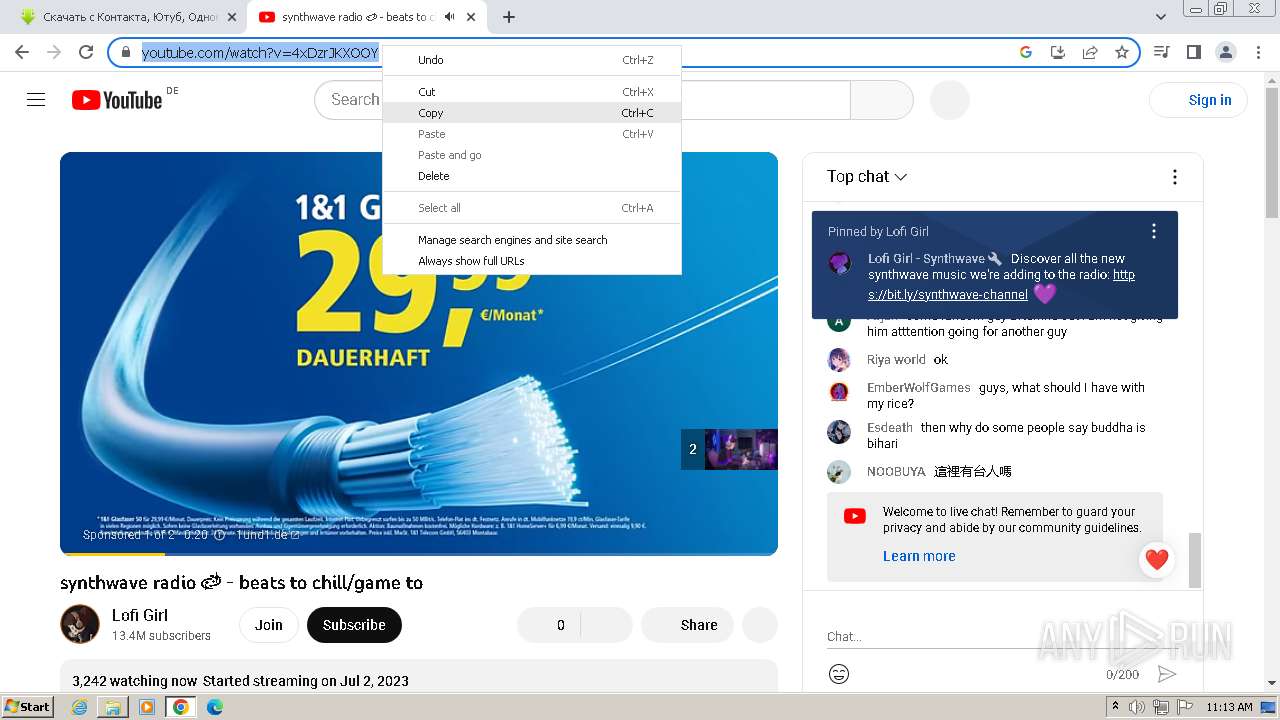Screen dimensions: 1280x720
Task: Open the Lofi Girl channel name link
Action: pyautogui.click(x=140, y=615)
